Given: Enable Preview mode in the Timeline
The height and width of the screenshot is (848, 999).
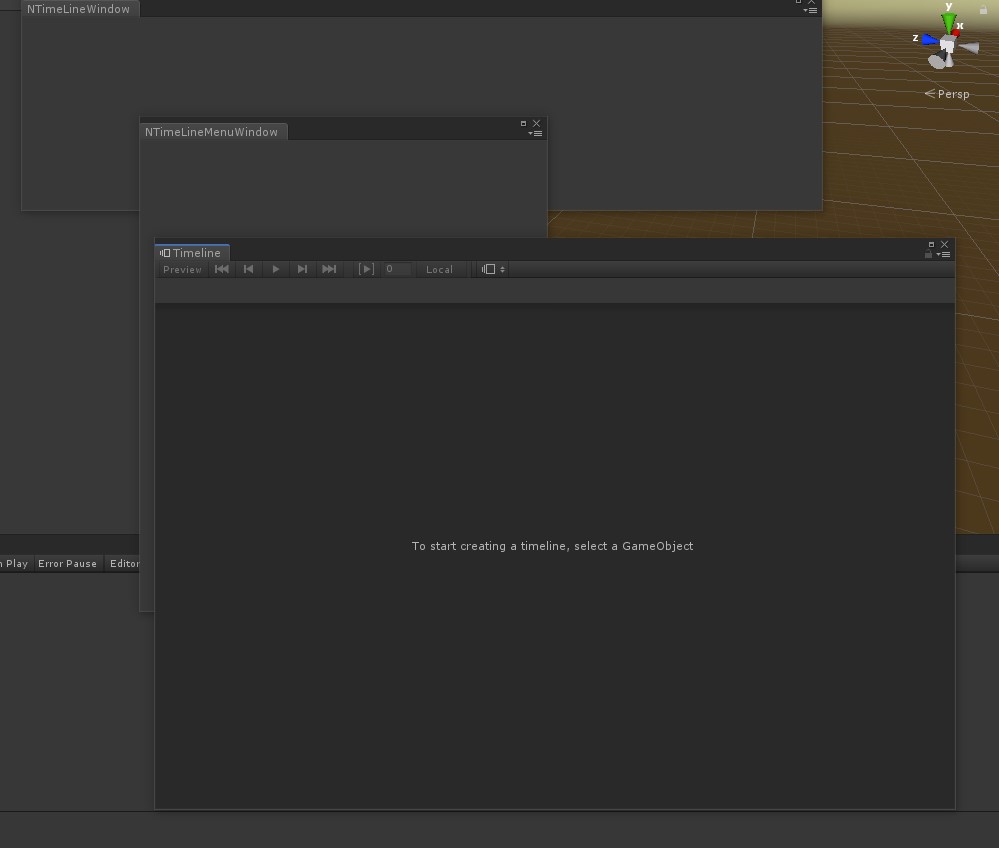Looking at the screenshot, I should pyautogui.click(x=182, y=269).
